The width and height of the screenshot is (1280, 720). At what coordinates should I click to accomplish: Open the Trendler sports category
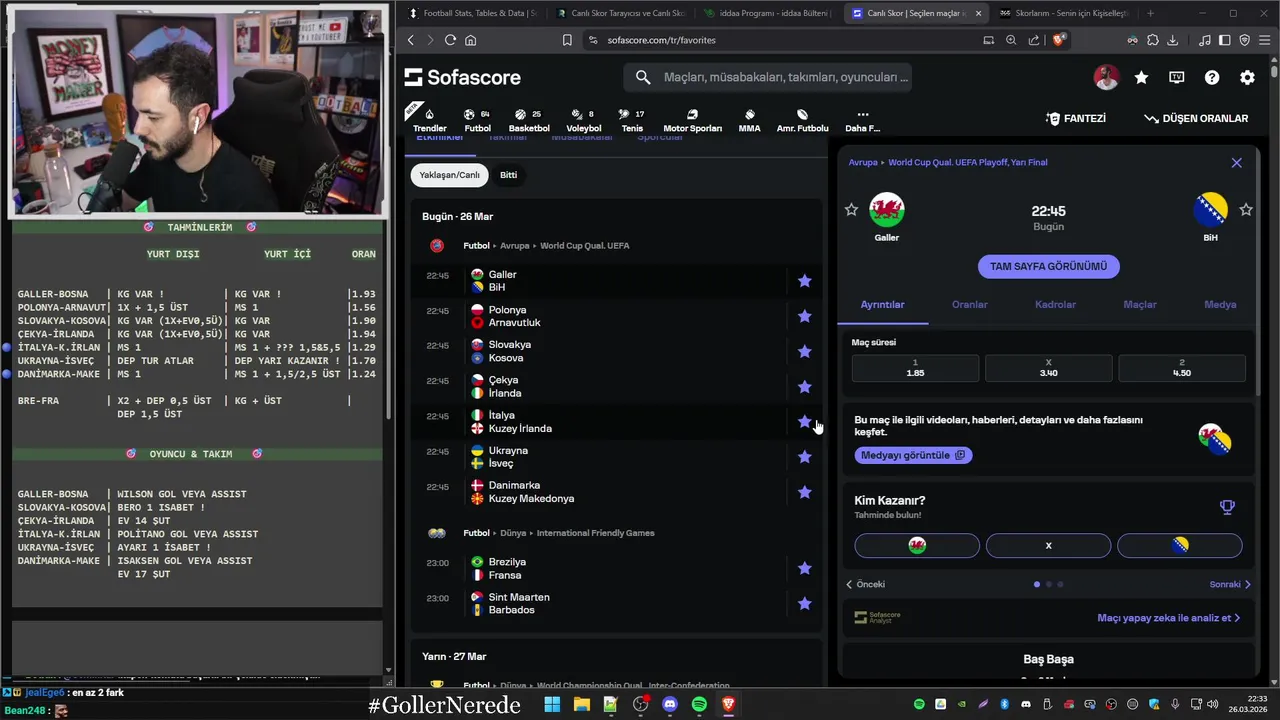click(x=430, y=120)
